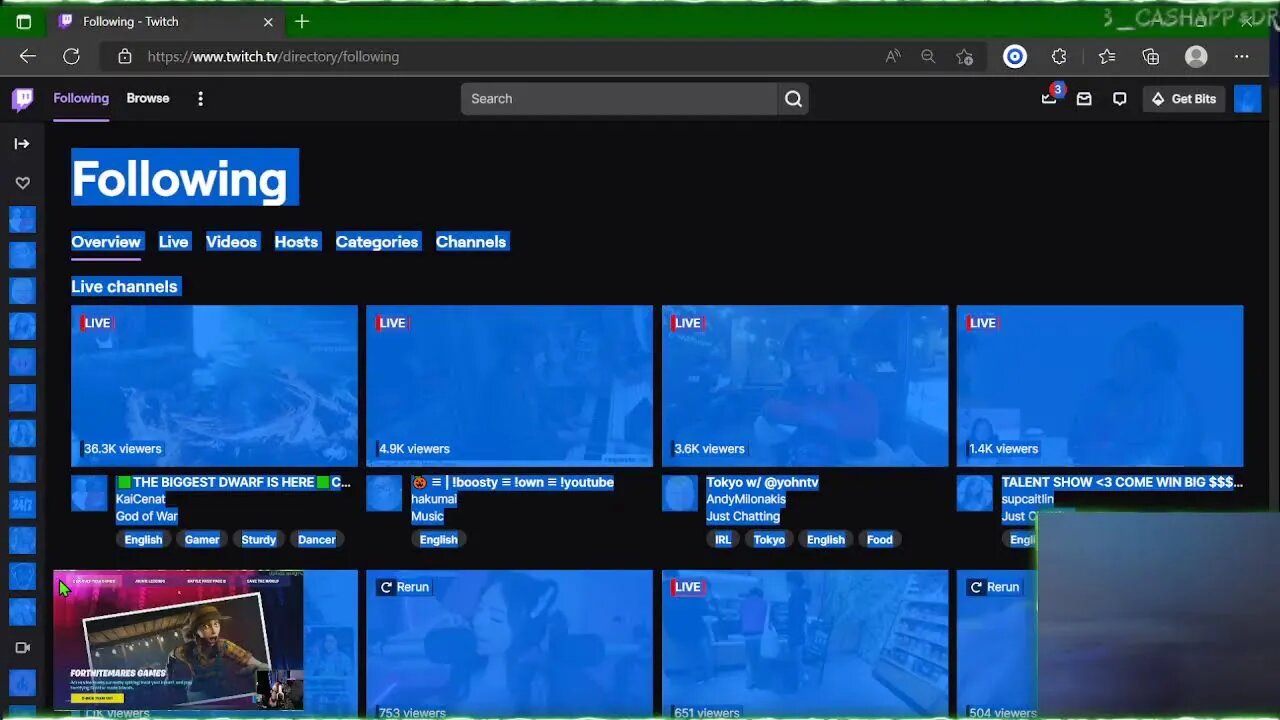Click the Dancer tag on KaiCenat's stream
Image resolution: width=1280 pixels, height=720 pixels.
click(317, 540)
